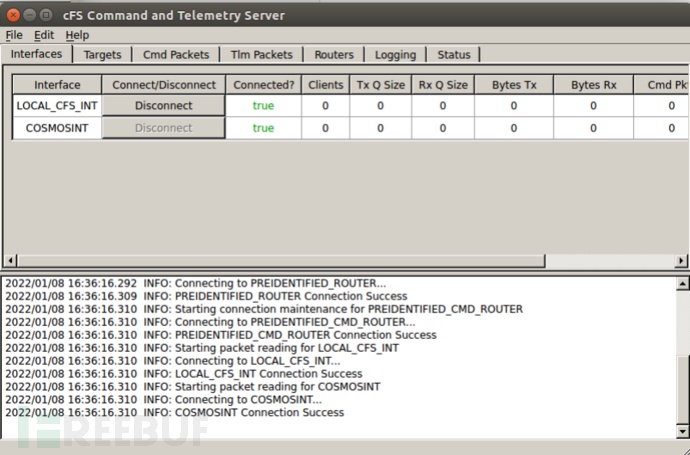Switch to the Cmd Packets tab
690x455 pixels.
[x=176, y=55]
